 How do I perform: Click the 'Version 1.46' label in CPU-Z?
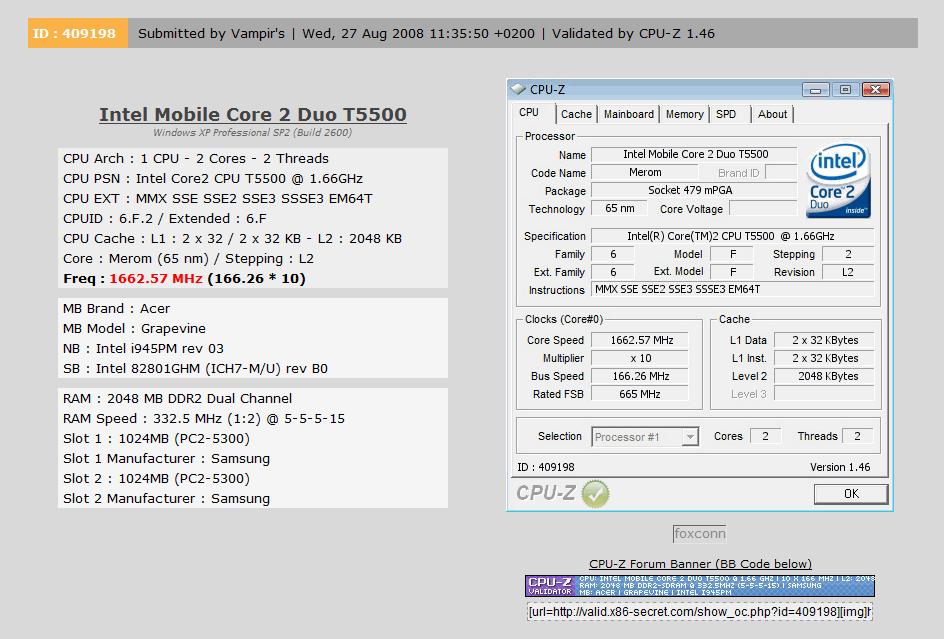click(x=840, y=467)
